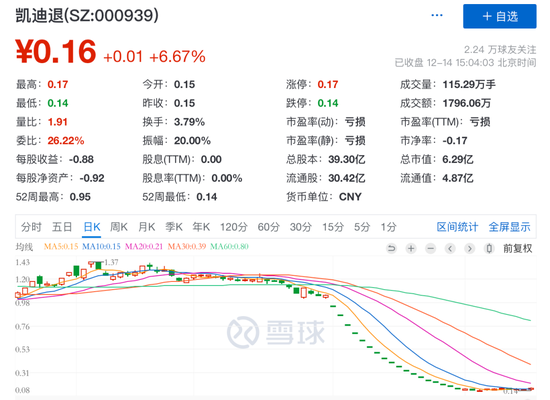The height and width of the screenshot is (400, 550).
Task: Switch to the 五日 chart tab
Action: click(62, 227)
